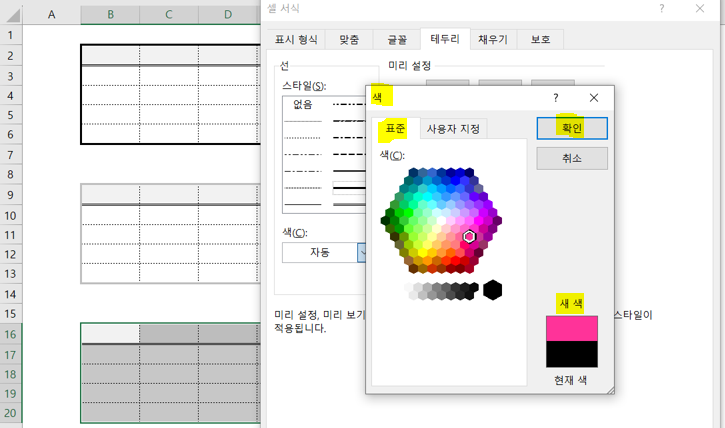Select column A header
Screen dimensions: 725x428
tap(51, 15)
